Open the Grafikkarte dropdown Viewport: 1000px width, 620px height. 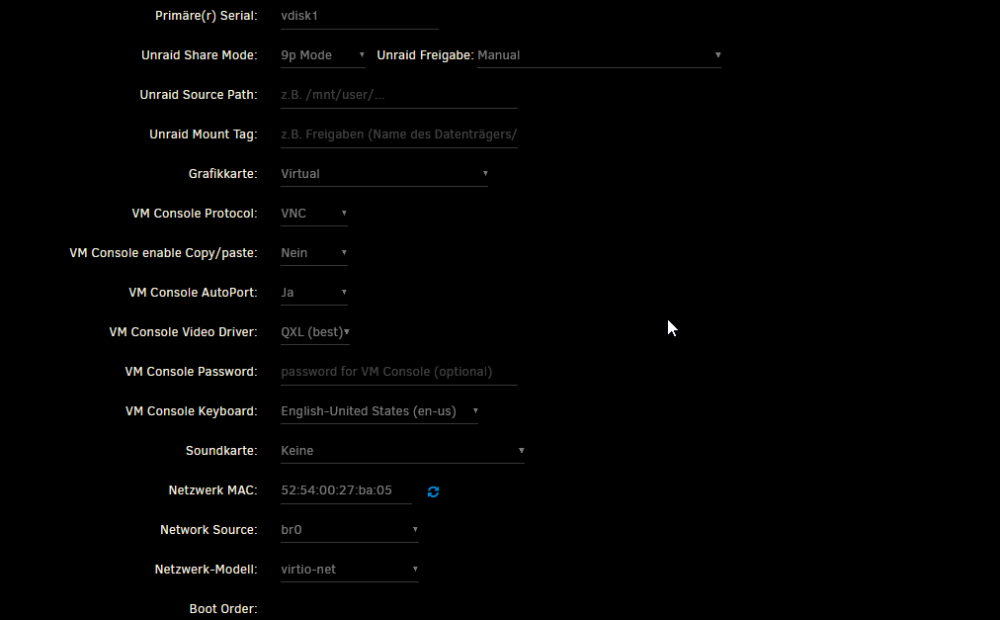[x=384, y=174]
